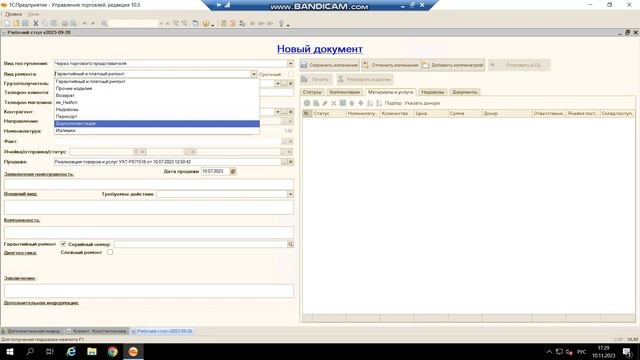Click the sort descending icon in materials table toolbar
This screenshot has height=360, width=640.
point(379,103)
